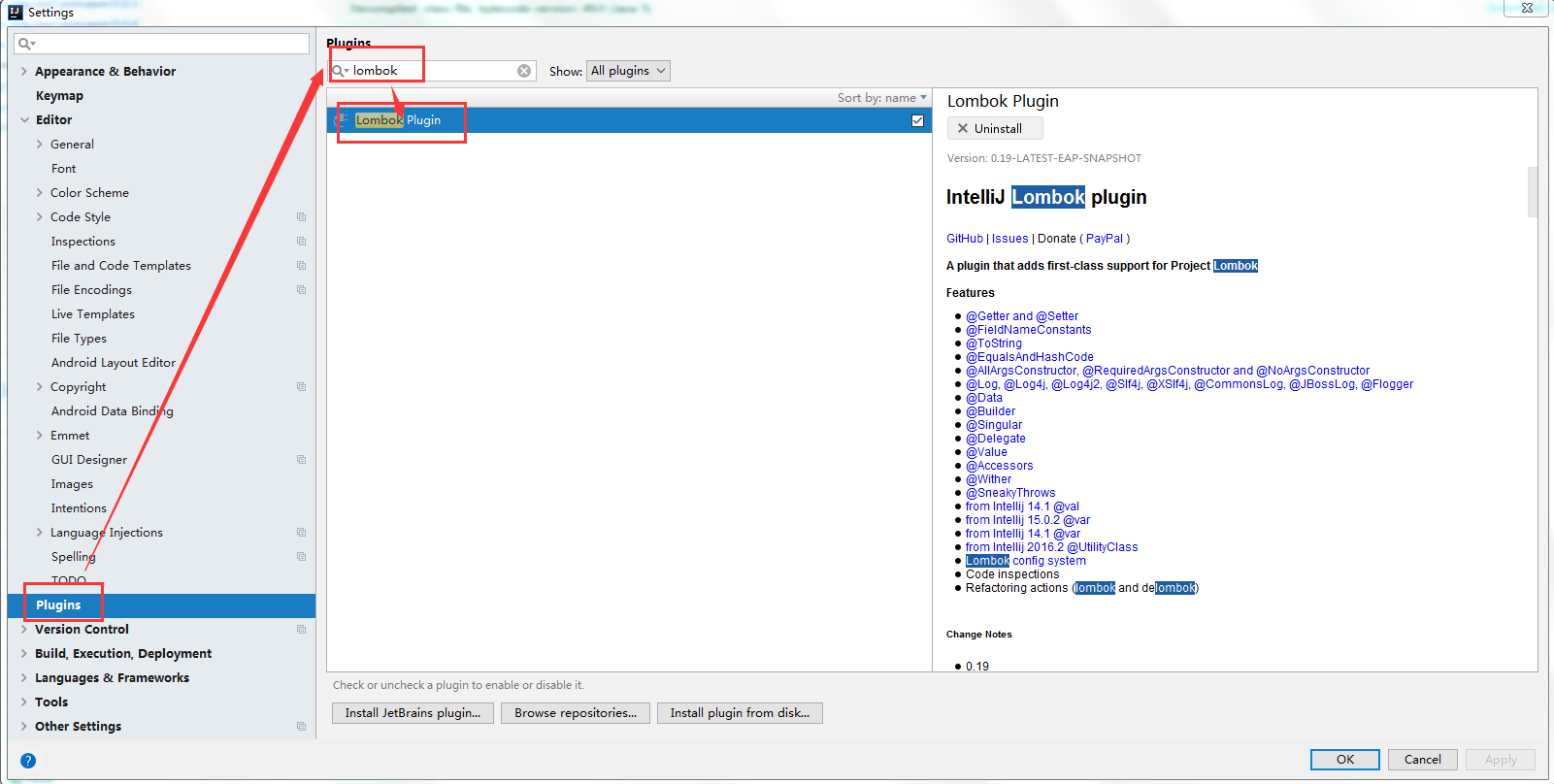Expand the Build, Execution, Deployment node
The image size is (1554, 784).
pos(24,654)
